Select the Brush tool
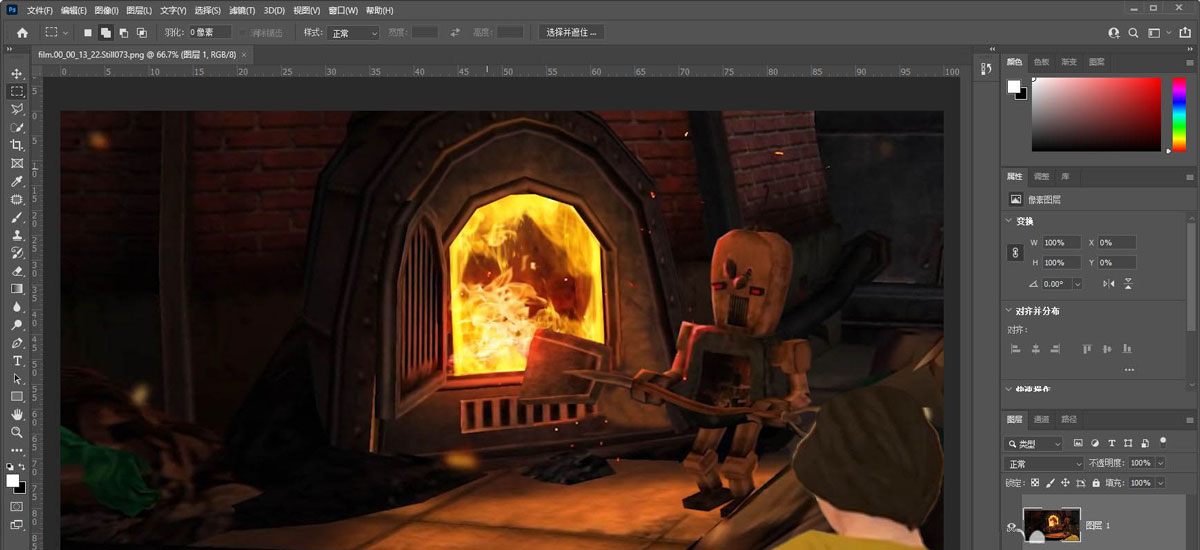 tap(17, 217)
